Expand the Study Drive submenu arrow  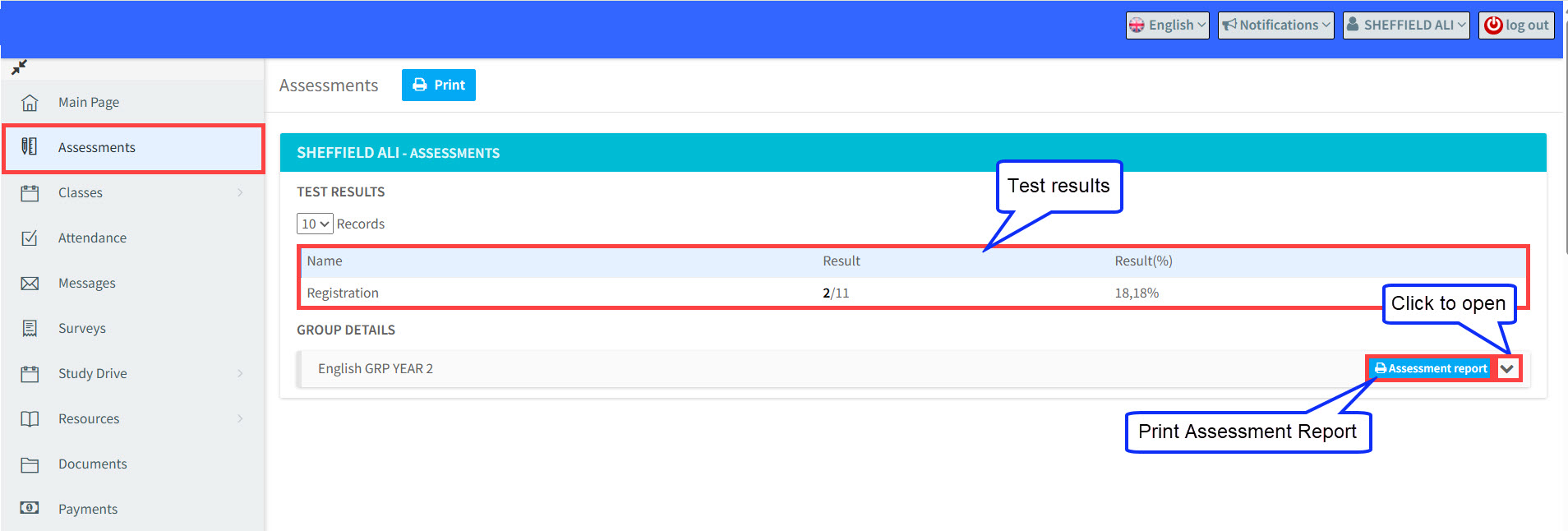pyautogui.click(x=240, y=374)
